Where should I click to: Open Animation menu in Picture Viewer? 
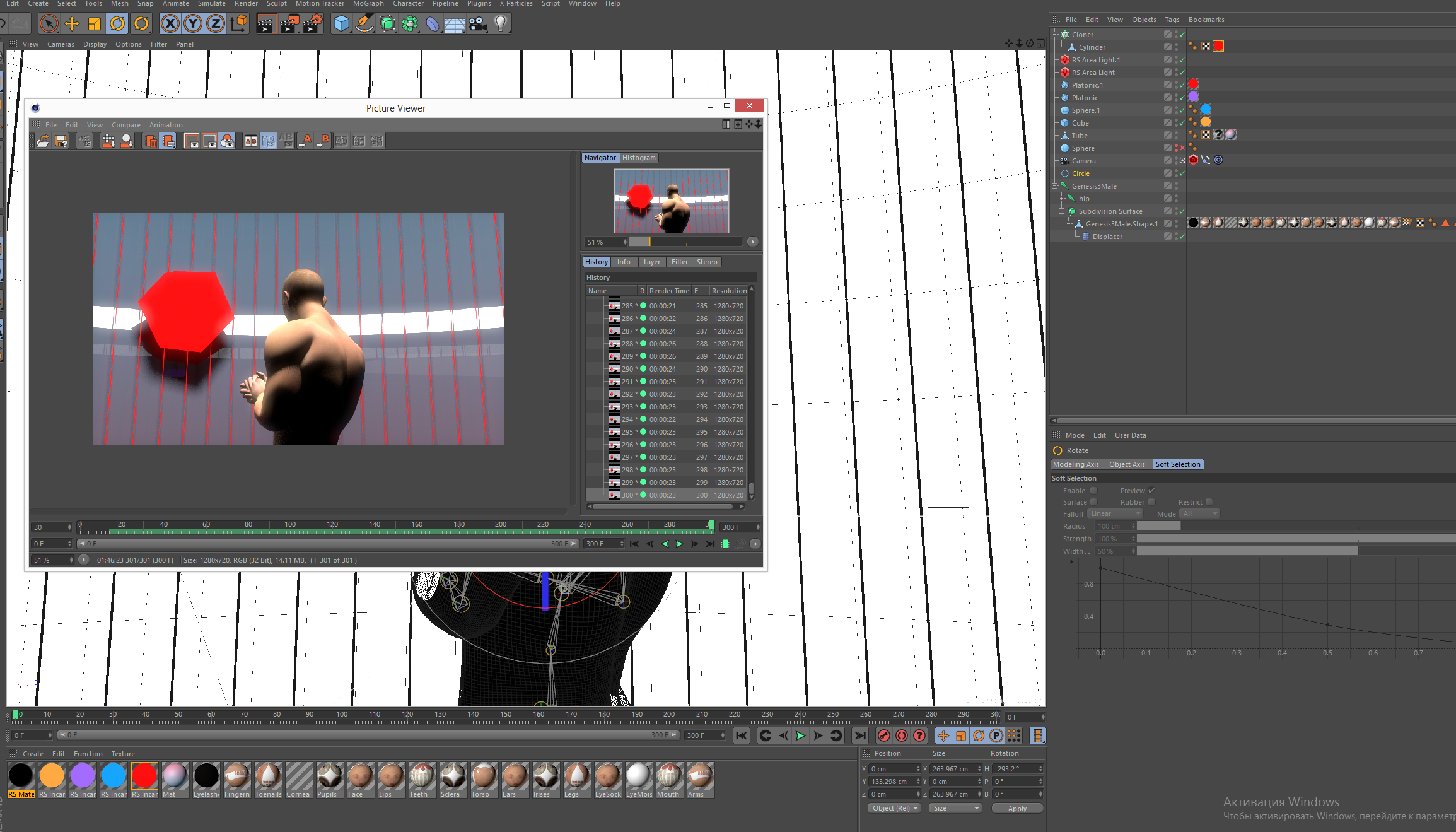(166, 125)
